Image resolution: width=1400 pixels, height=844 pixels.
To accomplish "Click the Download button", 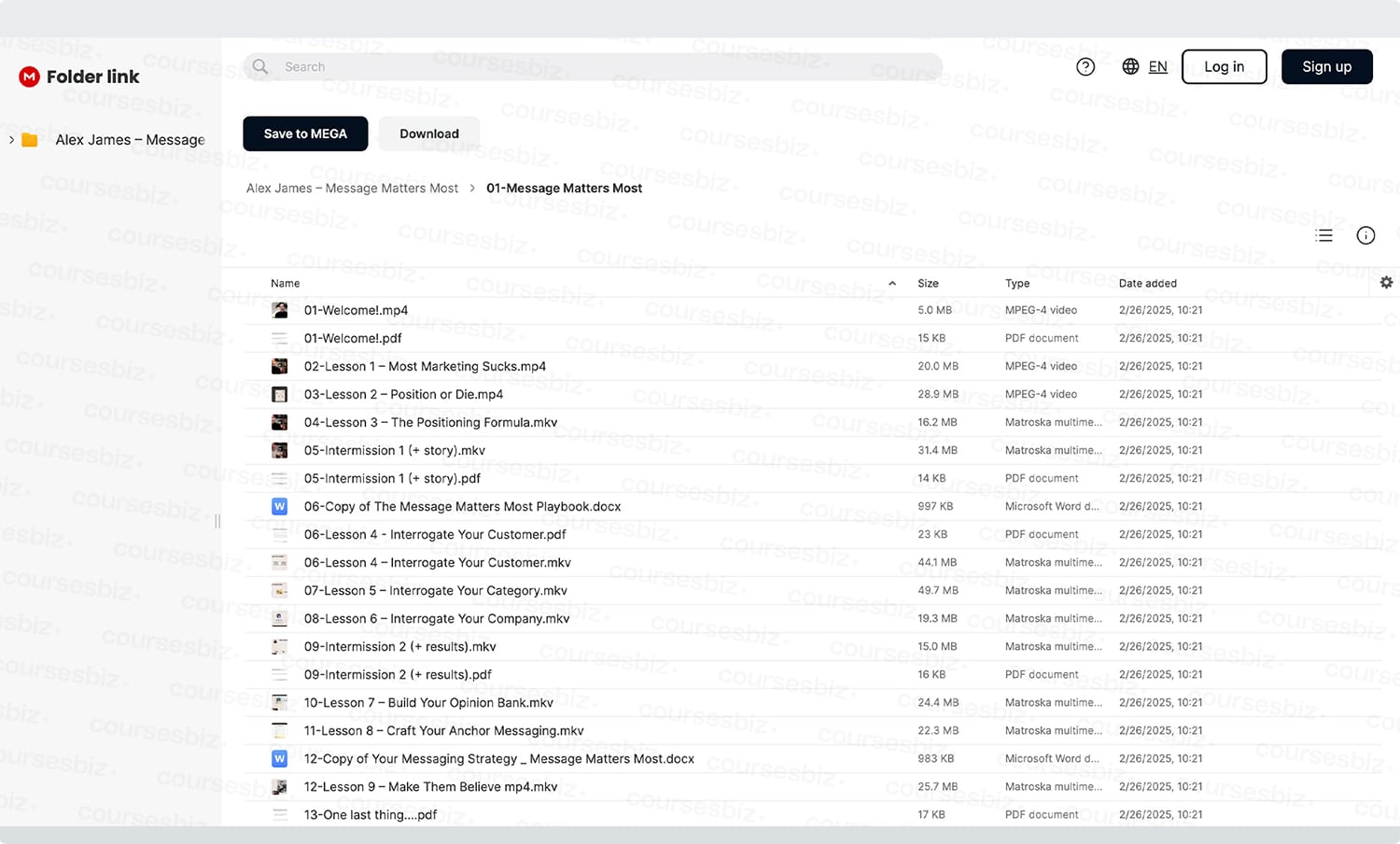I will click(429, 134).
